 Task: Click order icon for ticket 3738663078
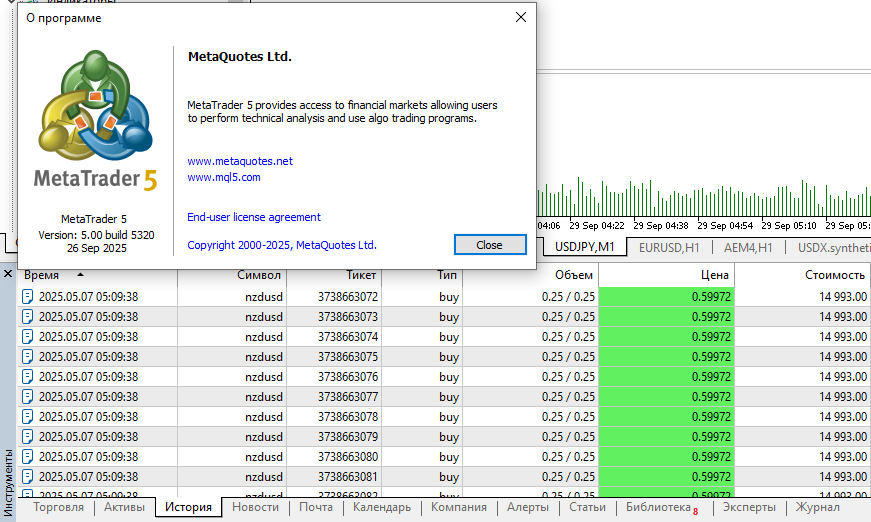tap(27, 416)
